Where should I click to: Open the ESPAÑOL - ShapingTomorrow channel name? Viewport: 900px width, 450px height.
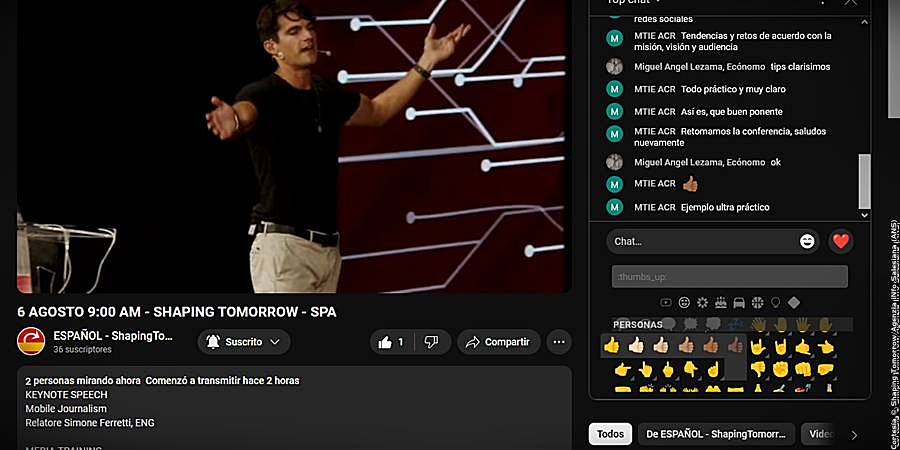click(113, 336)
